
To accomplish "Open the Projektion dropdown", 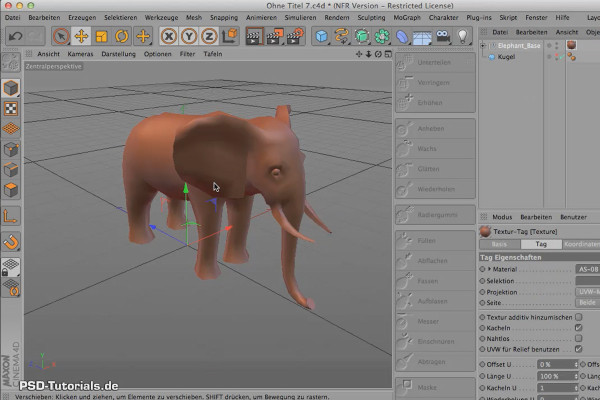I will (588, 292).
